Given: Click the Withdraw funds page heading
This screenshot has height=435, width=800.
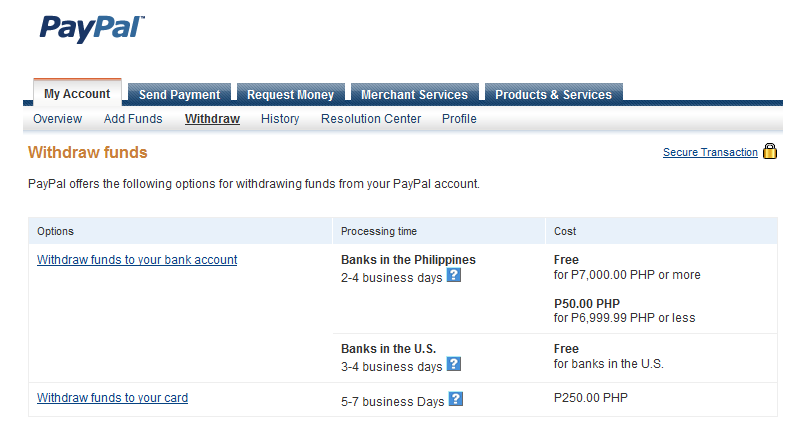Looking at the screenshot, I should [x=88, y=153].
